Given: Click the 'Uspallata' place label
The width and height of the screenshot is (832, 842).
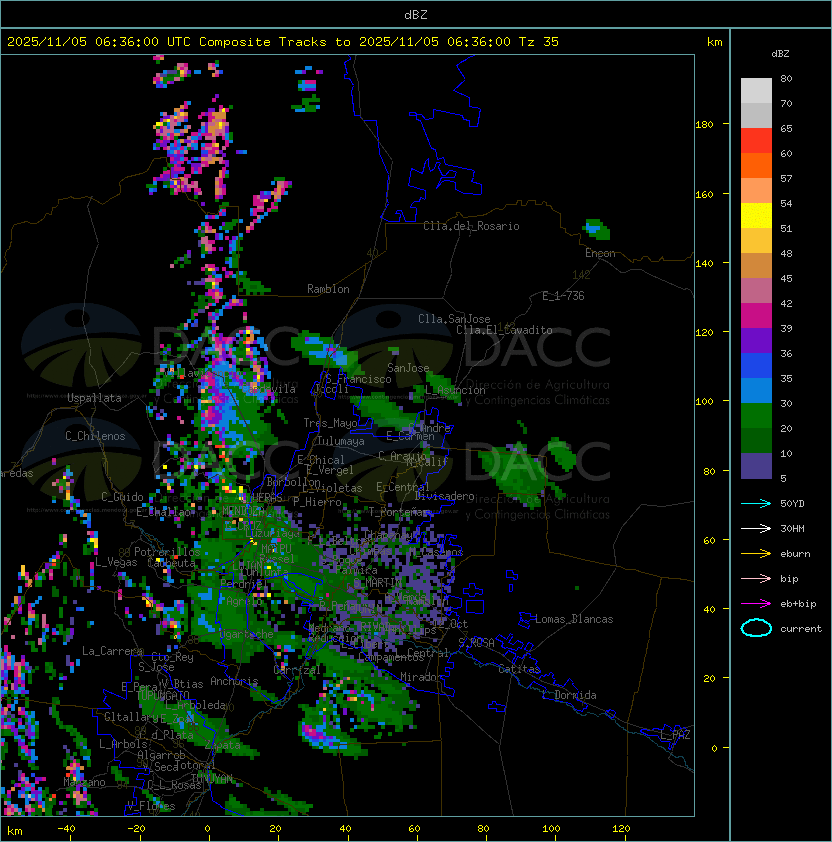Looking at the screenshot, I should click(x=94, y=398).
